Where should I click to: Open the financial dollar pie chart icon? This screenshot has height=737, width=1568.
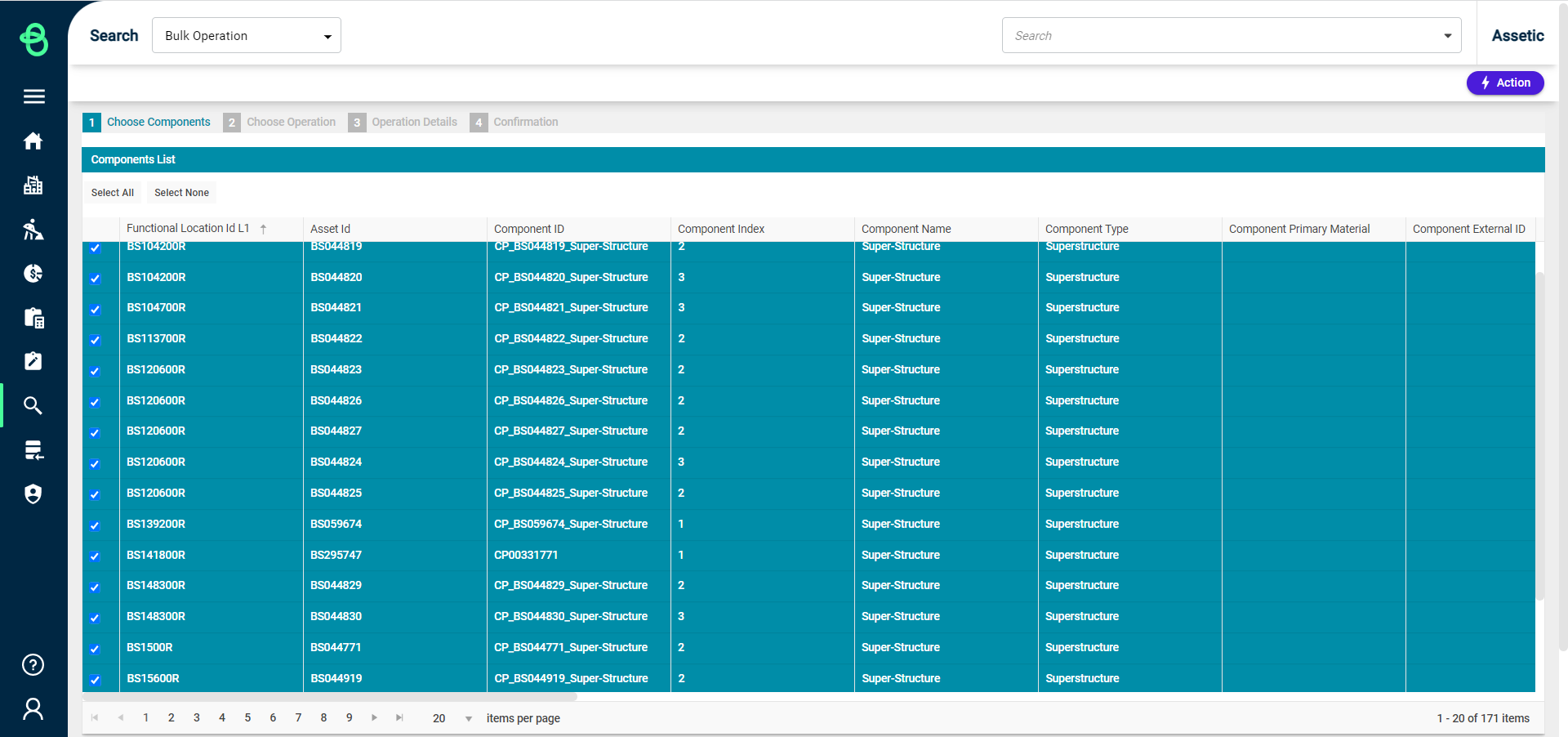pyautogui.click(x=33, y=273)
